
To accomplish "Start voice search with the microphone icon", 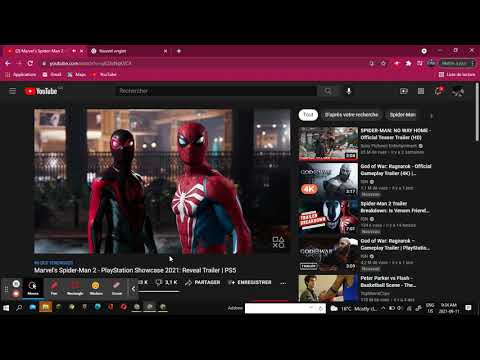I will tap(349, 91).
